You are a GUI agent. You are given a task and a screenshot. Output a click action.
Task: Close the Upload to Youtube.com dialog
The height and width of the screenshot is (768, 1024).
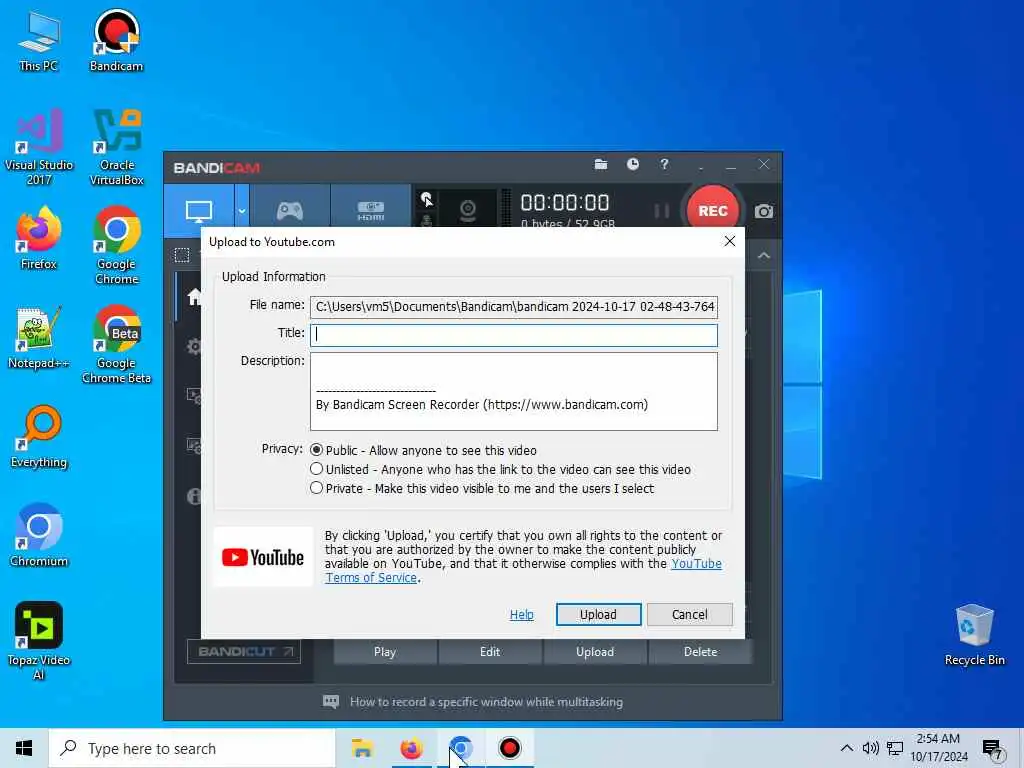click(x=729, y=241)
